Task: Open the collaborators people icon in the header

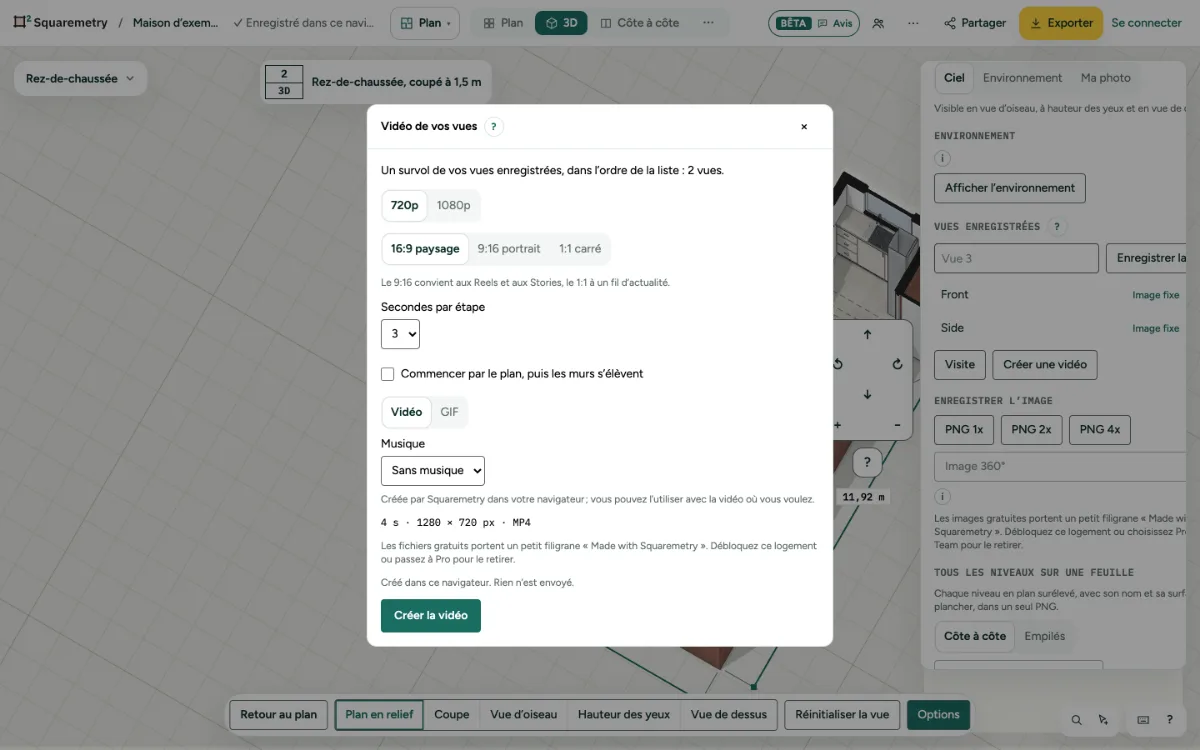Action: click(878, 23)
